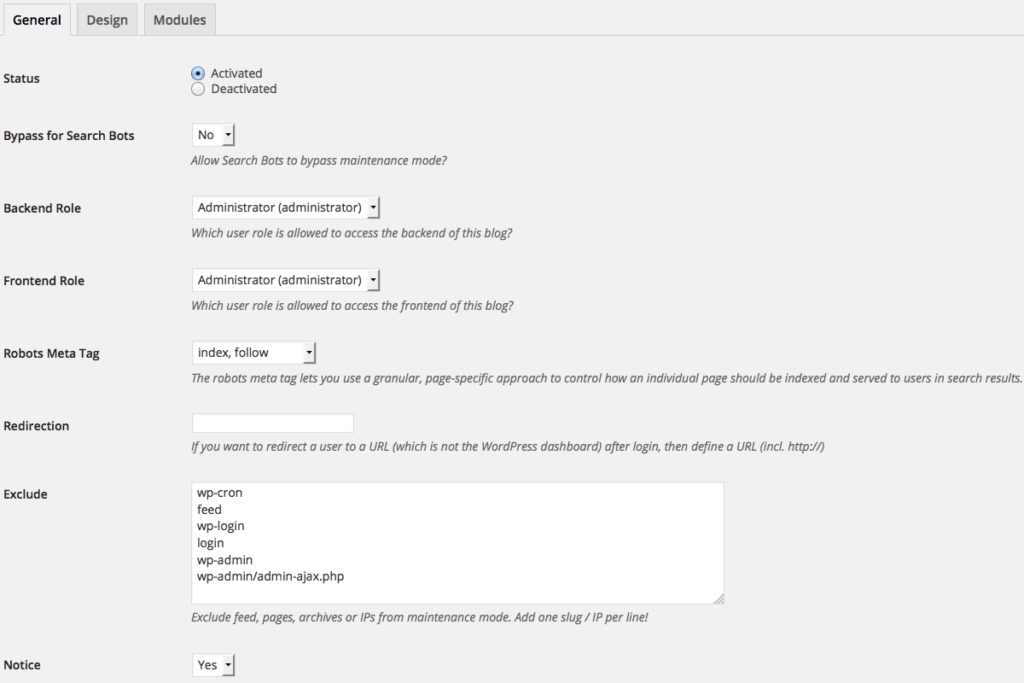The height and width of the screenshot is (683, 1024).
Task: Expand the Frontend Role dropdown
Action: click(286, 280)
